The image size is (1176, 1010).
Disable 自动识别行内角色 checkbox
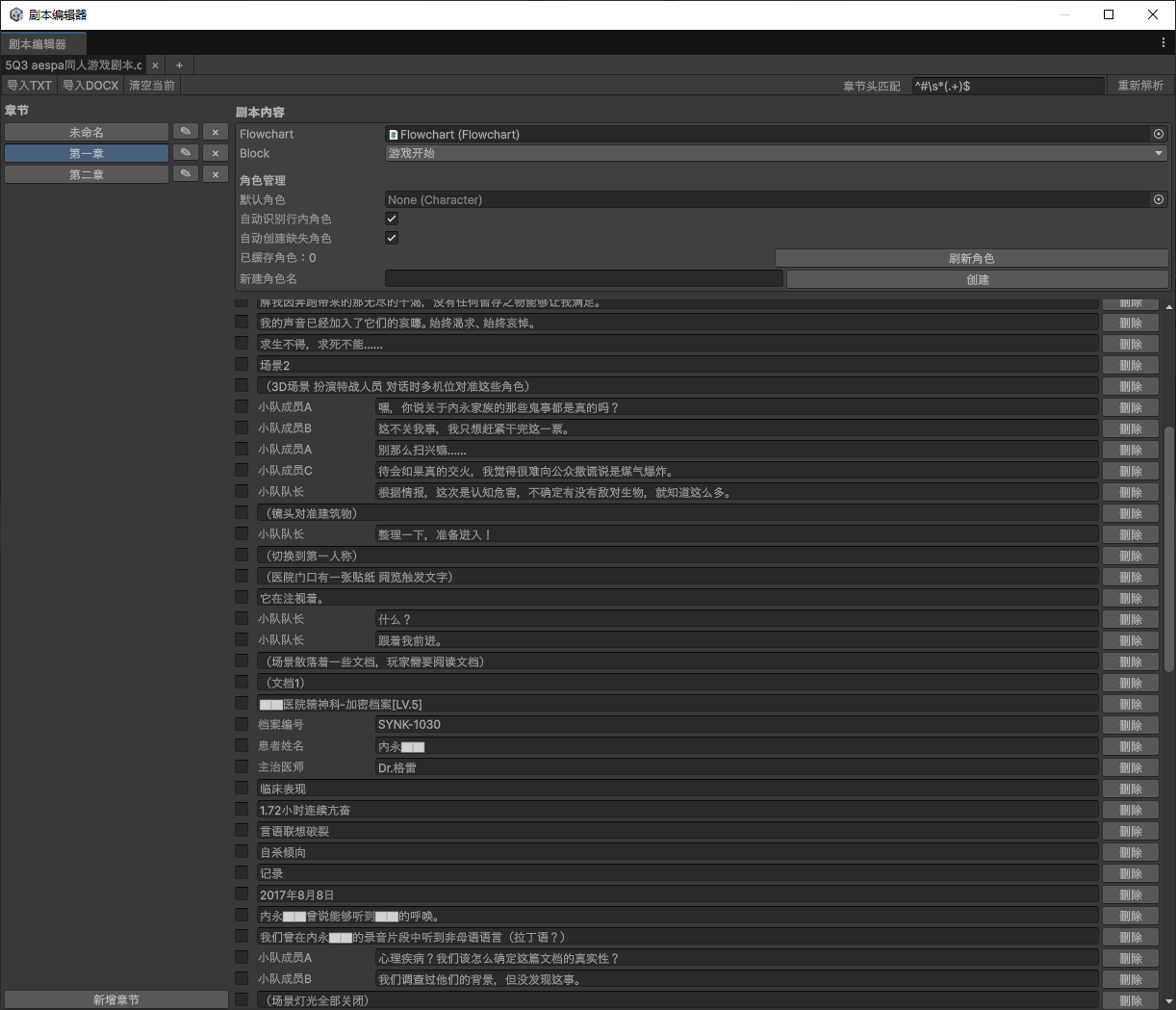(392, 219)
